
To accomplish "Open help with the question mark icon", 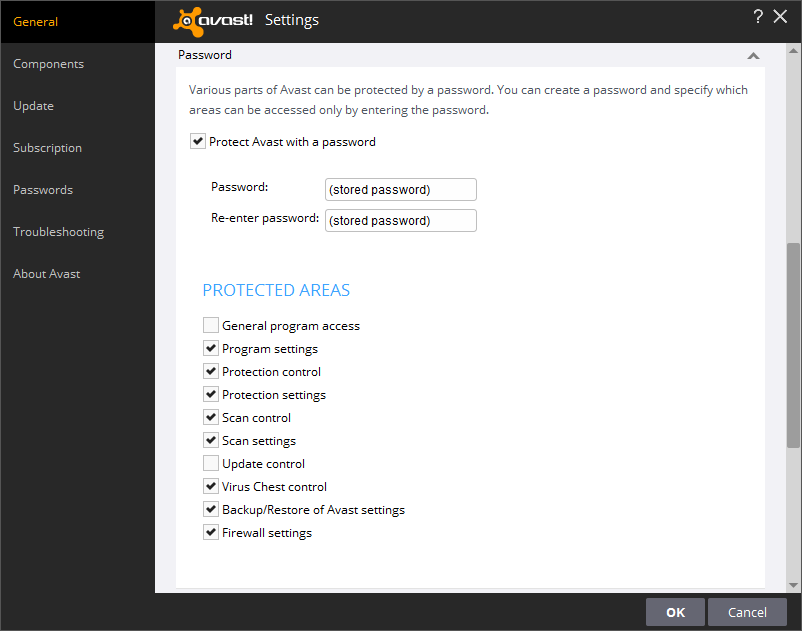I will tap(758, 17).
